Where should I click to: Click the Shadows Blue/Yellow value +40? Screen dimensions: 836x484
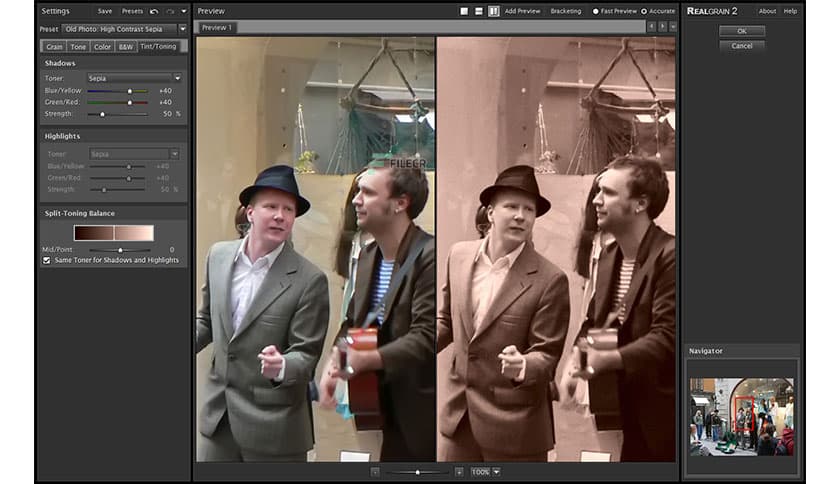click(x=165, y=91)
